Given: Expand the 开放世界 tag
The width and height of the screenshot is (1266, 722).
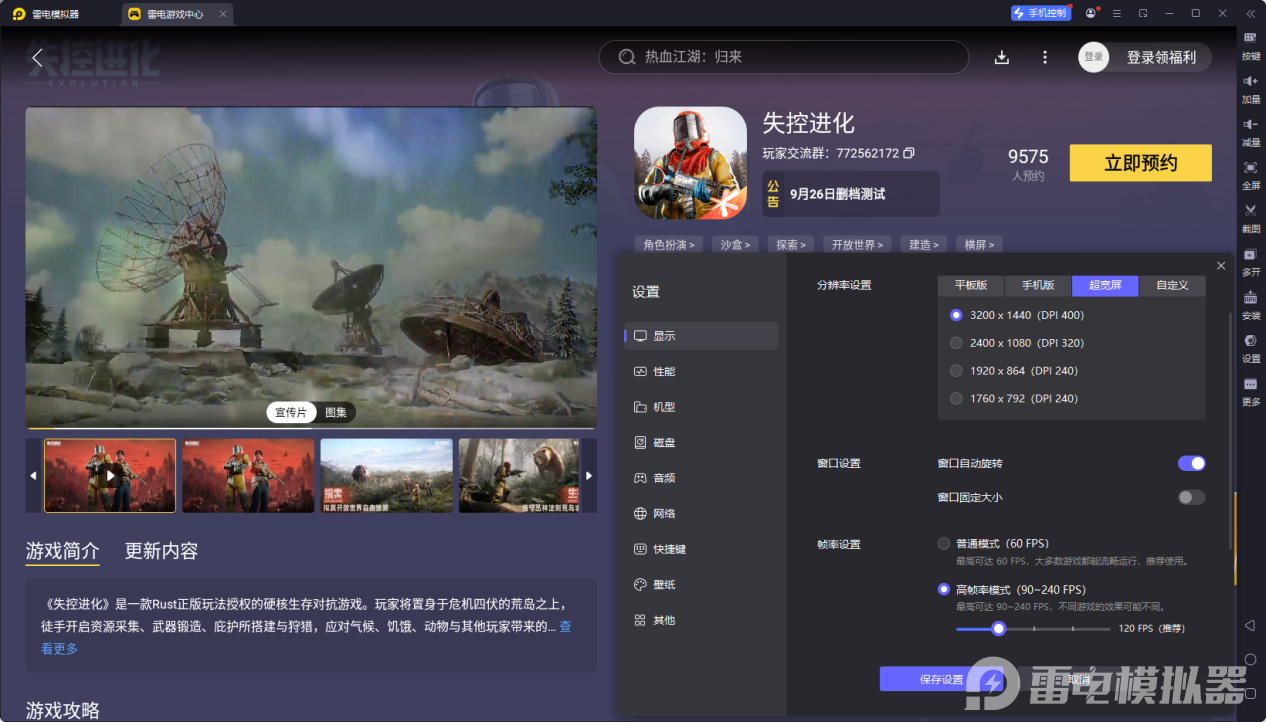Looking at the screenshot, I should click(x=857, y=245).
